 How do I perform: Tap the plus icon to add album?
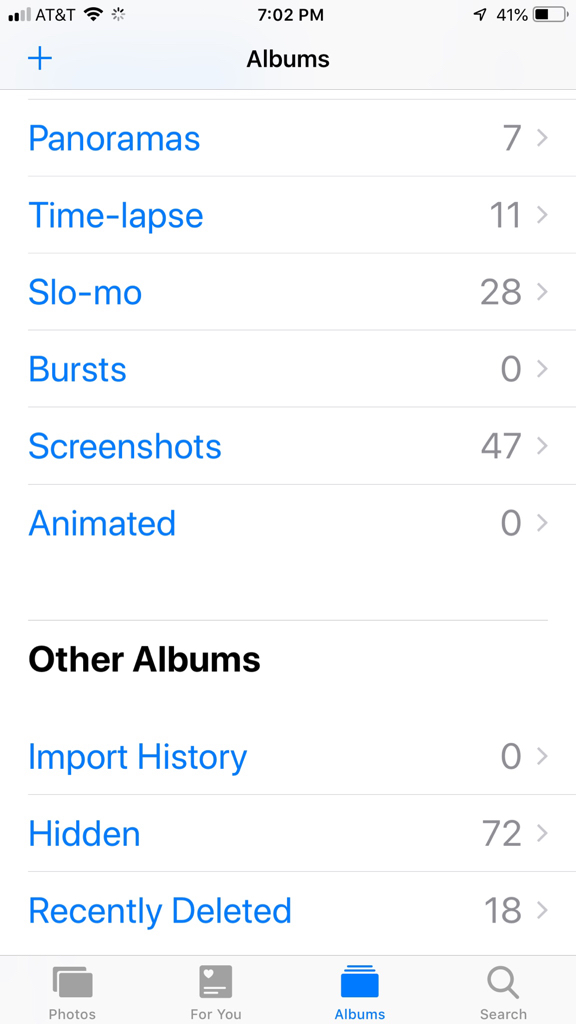tap(40, 59)
